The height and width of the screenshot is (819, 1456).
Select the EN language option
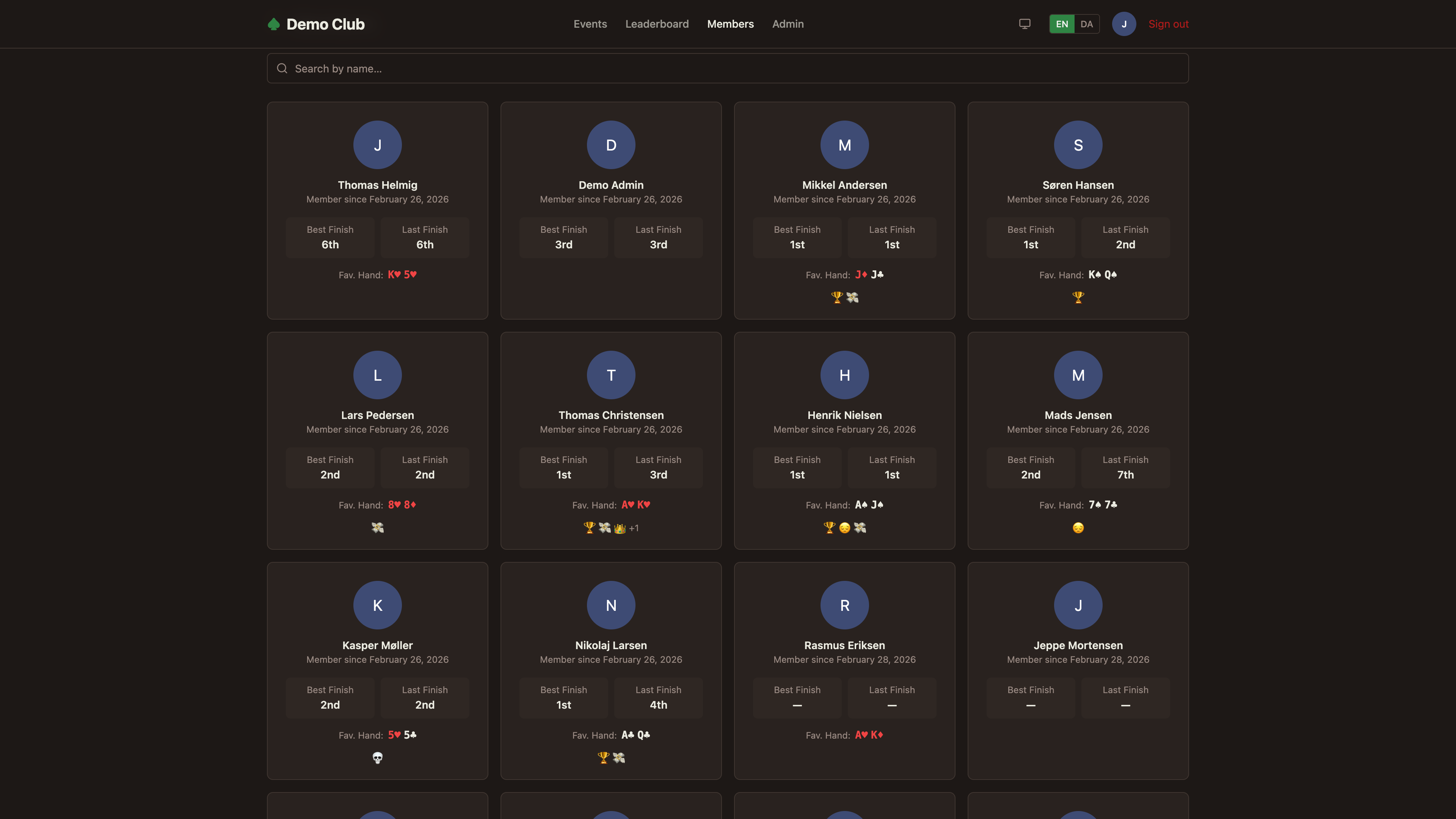coord(1062,24)
